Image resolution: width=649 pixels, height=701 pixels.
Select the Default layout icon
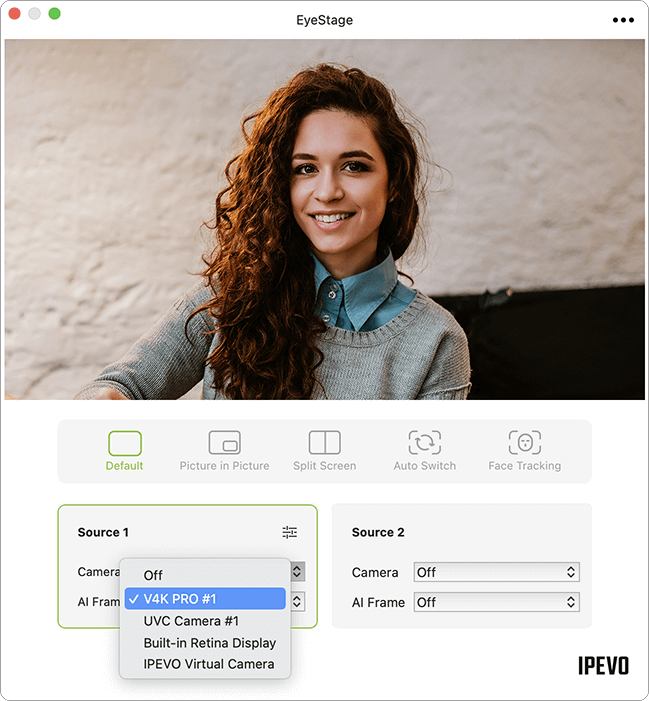pos(124,443)
